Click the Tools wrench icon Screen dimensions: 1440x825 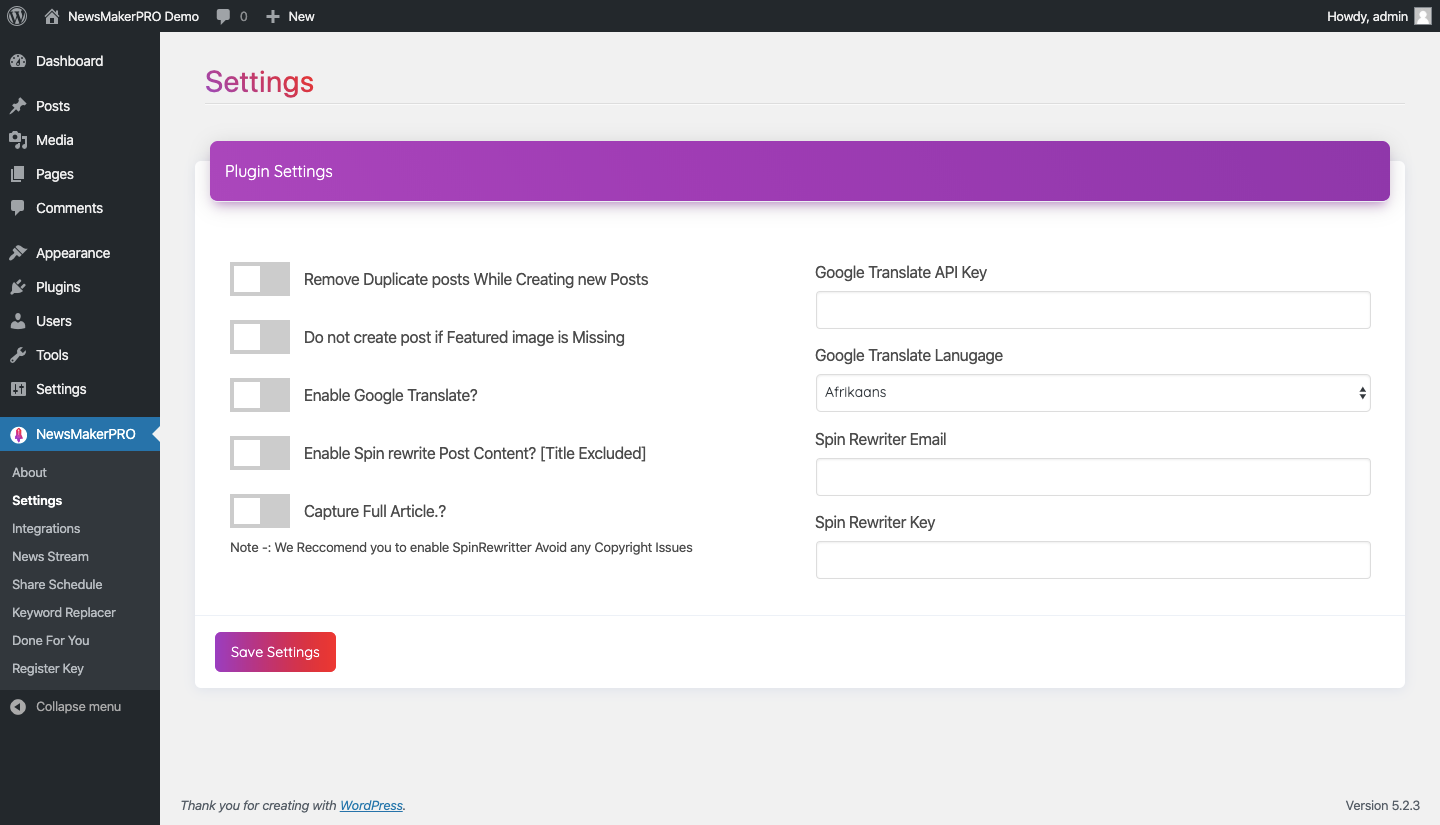tap(18, 355)
